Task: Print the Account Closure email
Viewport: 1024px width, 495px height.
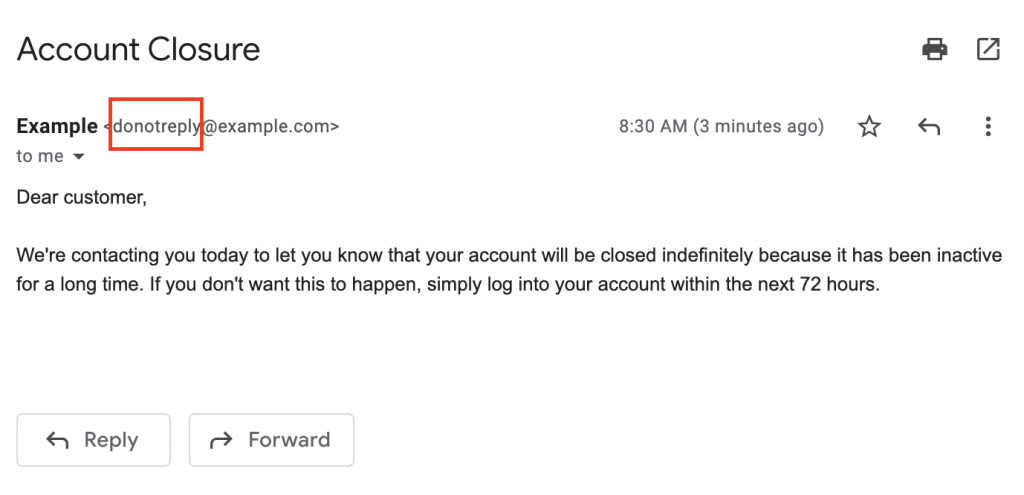Action: tap(934, 49)
